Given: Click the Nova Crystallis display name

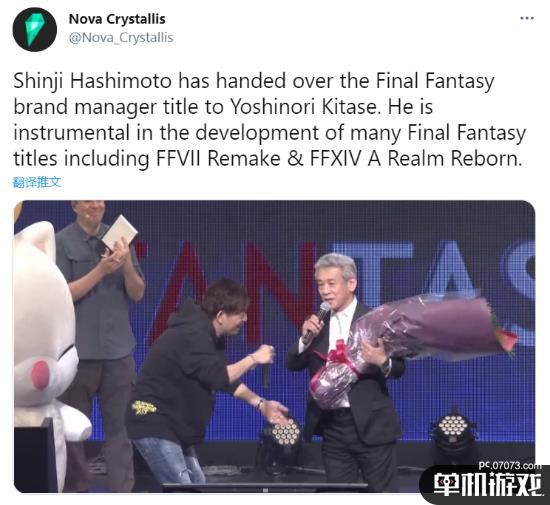Looking at the screenshot, I should (x=117, y=19).
